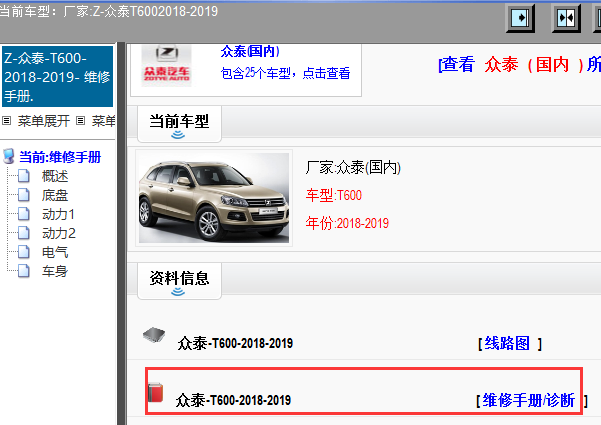The image size is (601, 425).
Task: Click the double-arrow panel collapse button
Action: (566, 18)
